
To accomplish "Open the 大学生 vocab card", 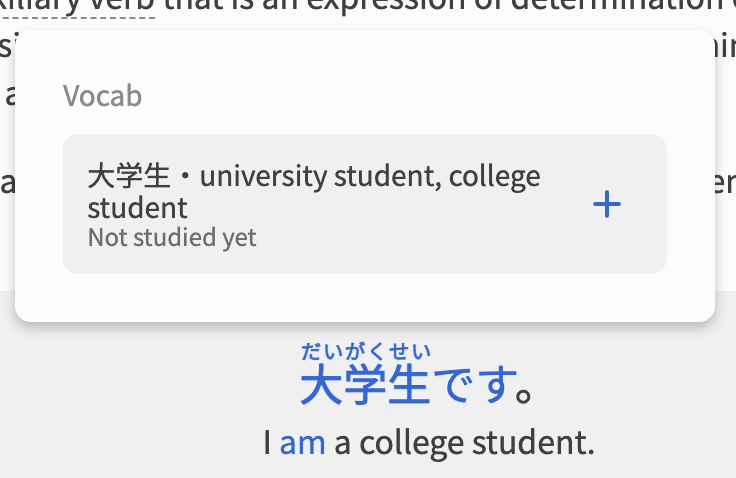I will click(x=365, y=204).
